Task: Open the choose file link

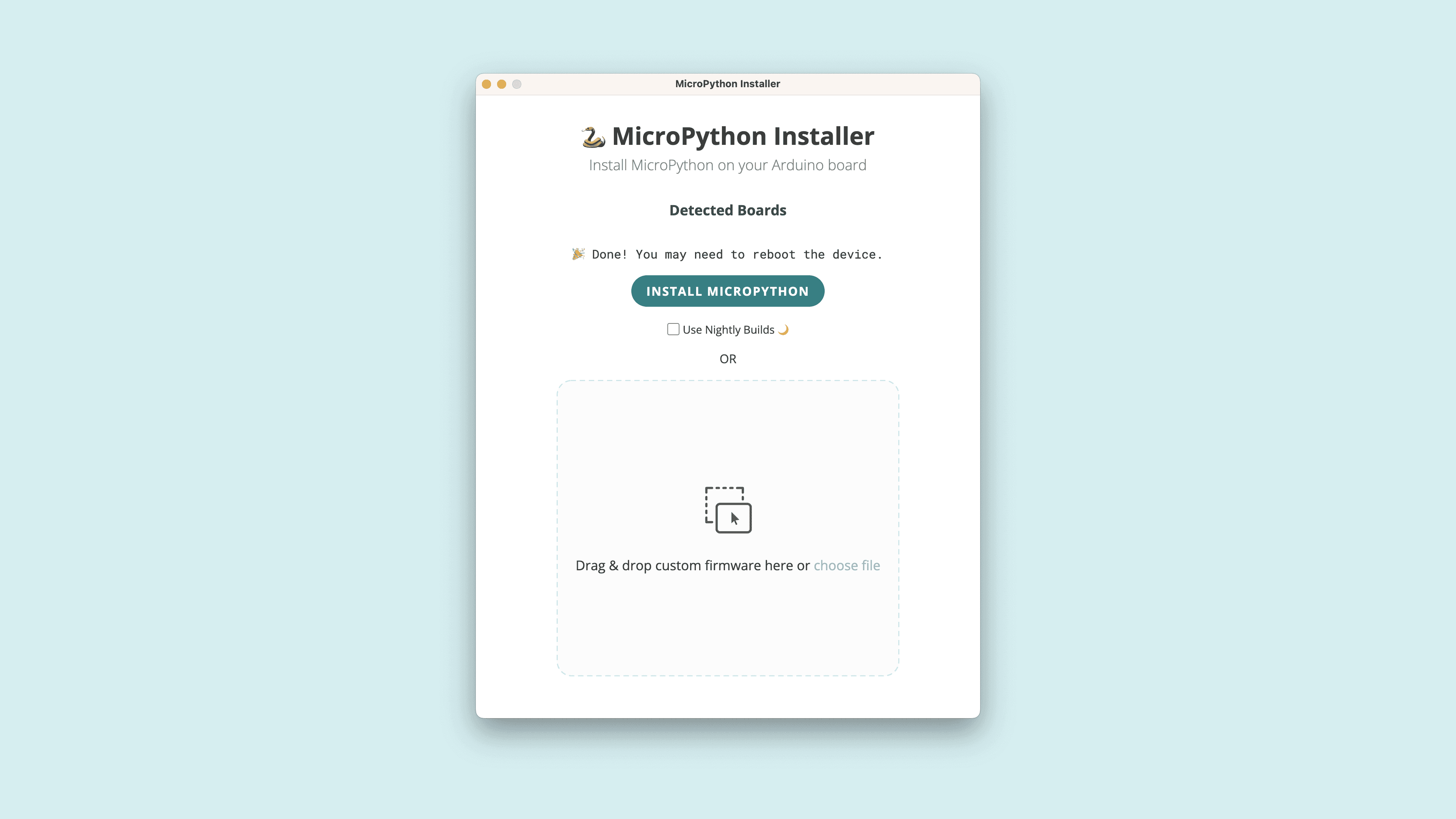Action: coord(846,565)
